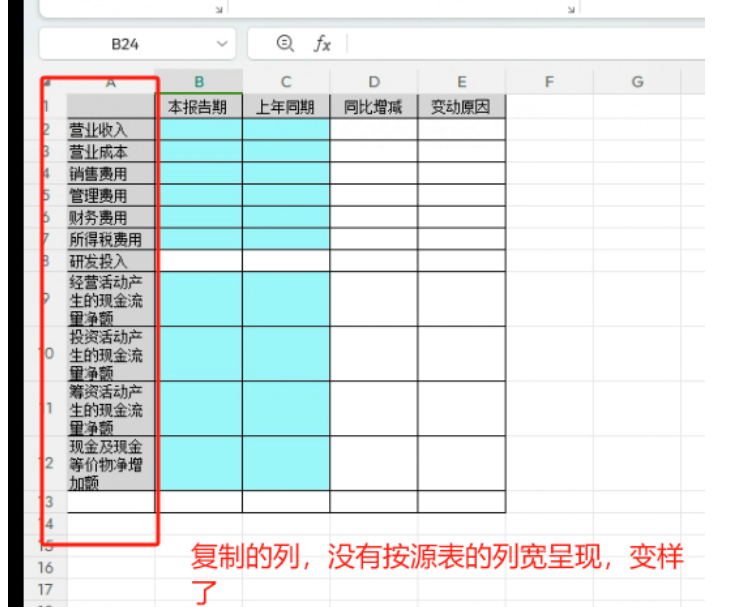Select the '经营活动产生的现金流量净额' cell
744x607 pixels.
(x=111, y=299)
